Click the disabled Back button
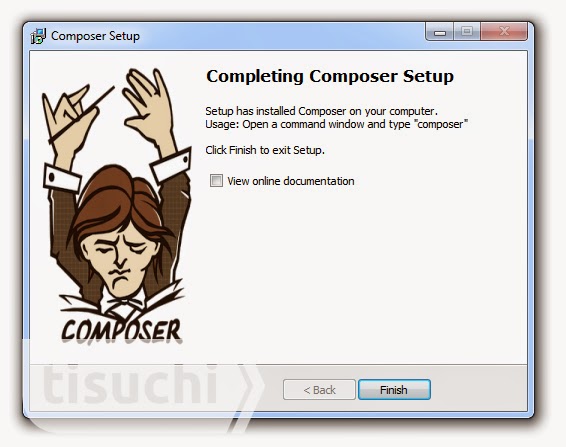 click(x=319, y=390)
